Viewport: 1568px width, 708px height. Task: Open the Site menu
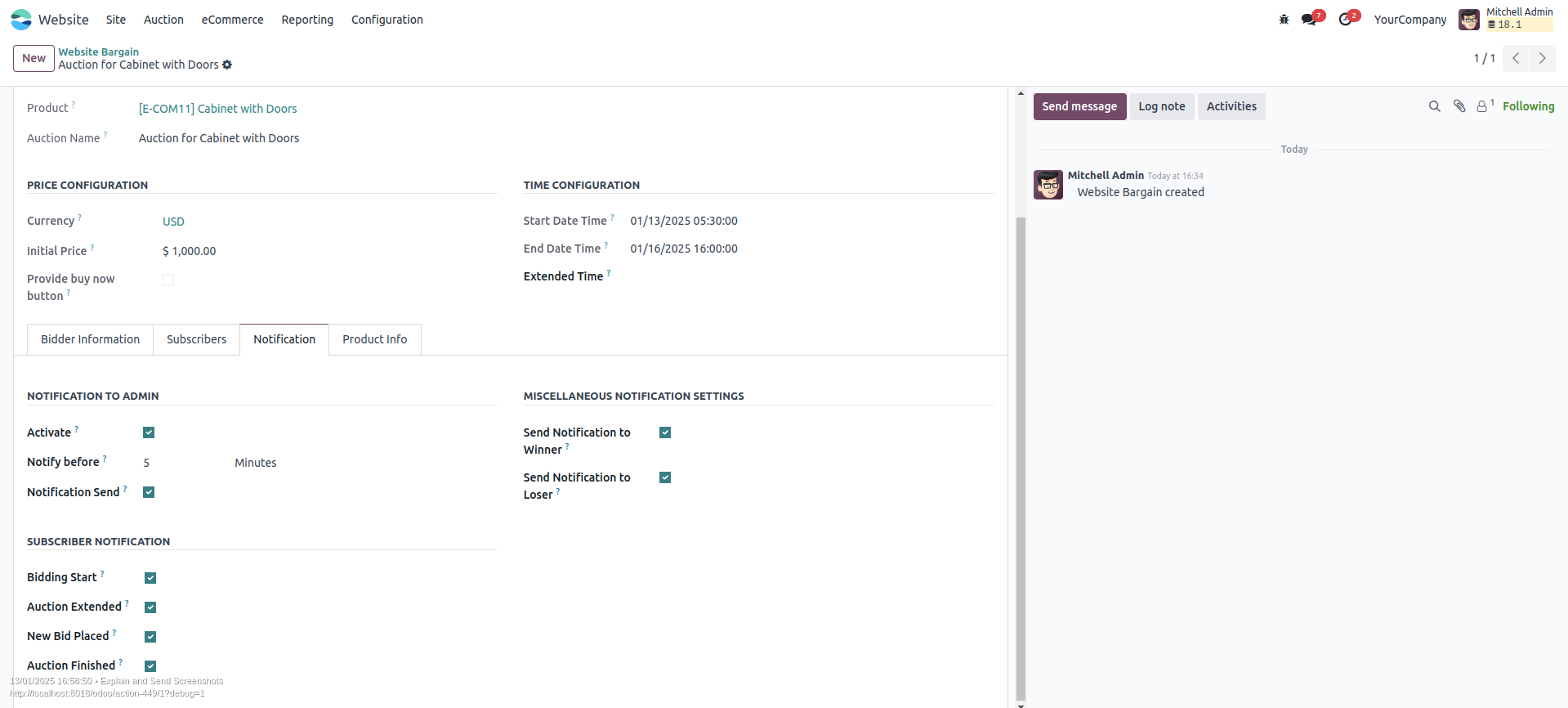pyautogui.click(x=116, y=20)
